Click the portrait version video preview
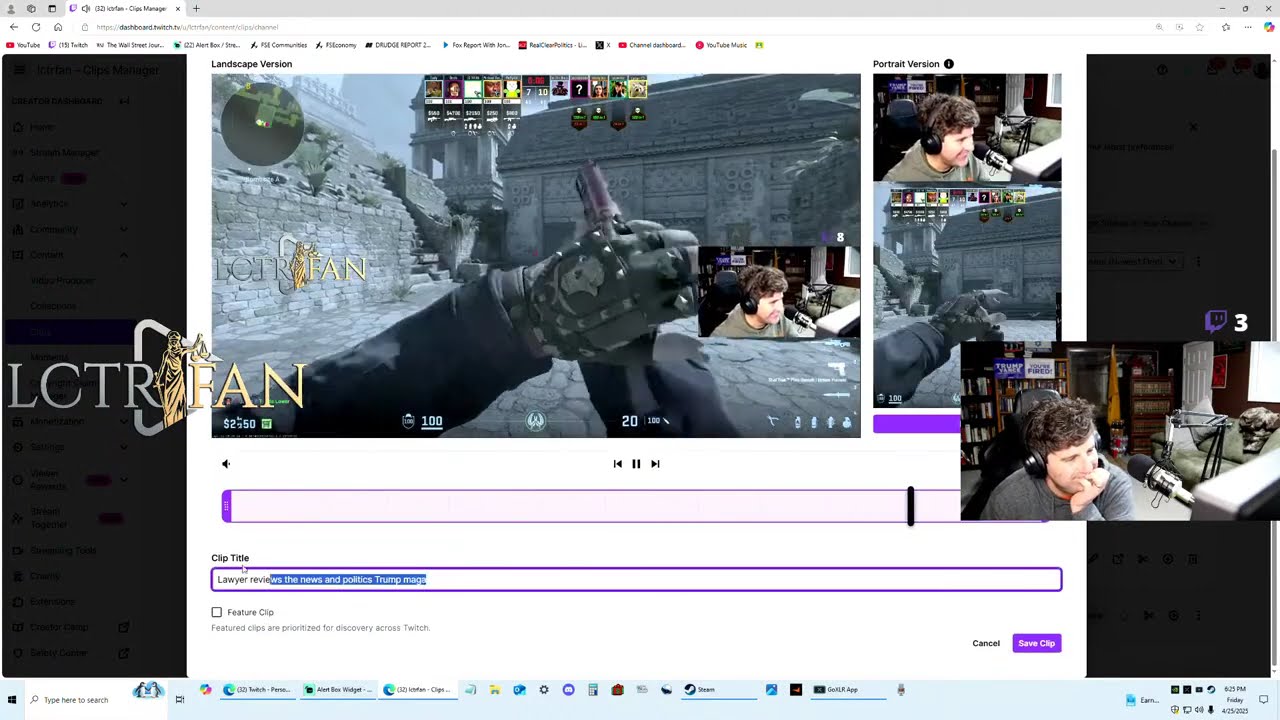The height and width of the screenshot is (720, 1280). pos(967,240)
